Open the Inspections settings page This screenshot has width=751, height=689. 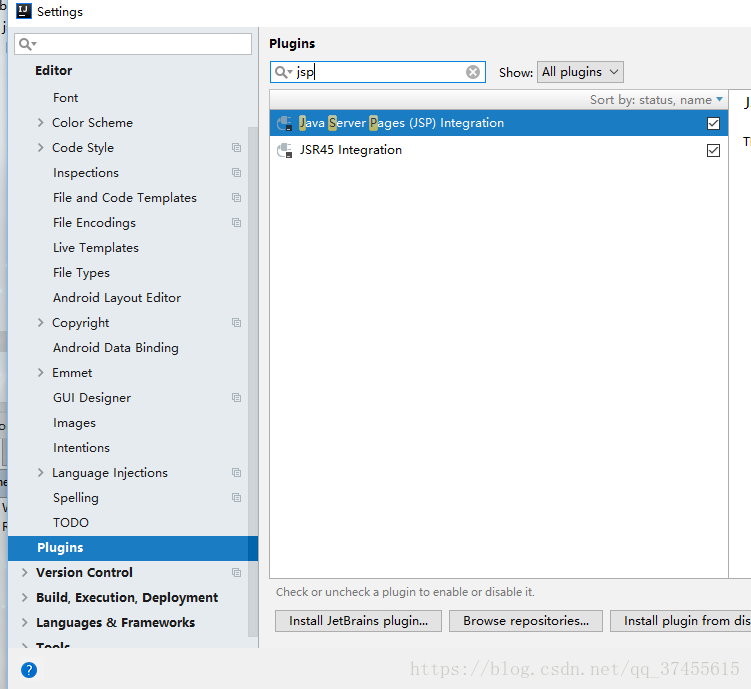pyautogui.click(x=86, y=172)
